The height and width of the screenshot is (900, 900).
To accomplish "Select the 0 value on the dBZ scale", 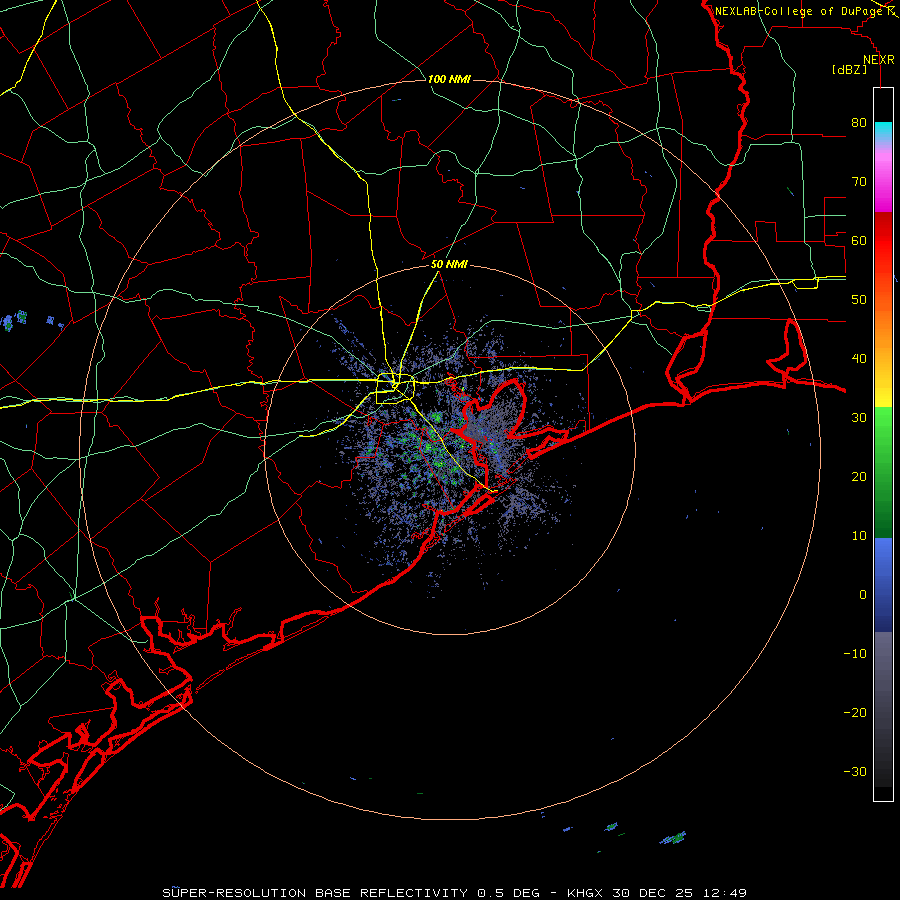I will (863, 595).
